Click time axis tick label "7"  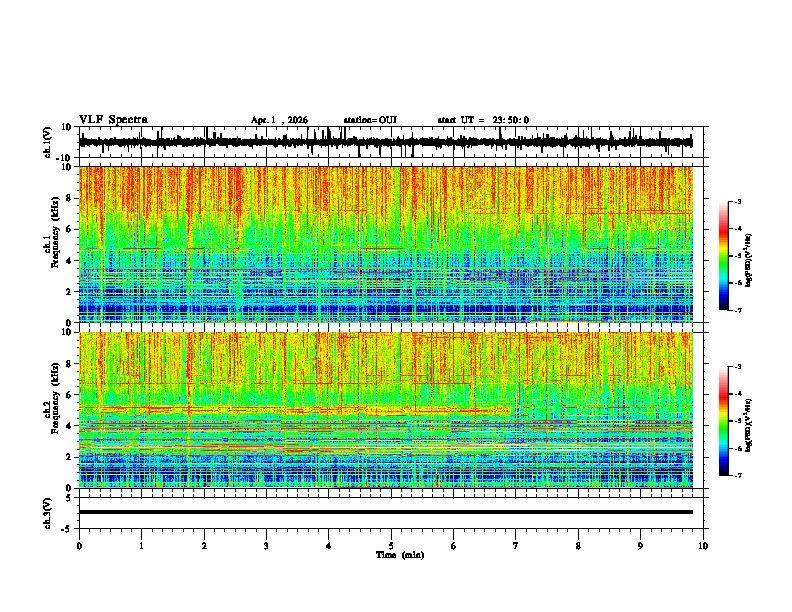tap(516, 546)
